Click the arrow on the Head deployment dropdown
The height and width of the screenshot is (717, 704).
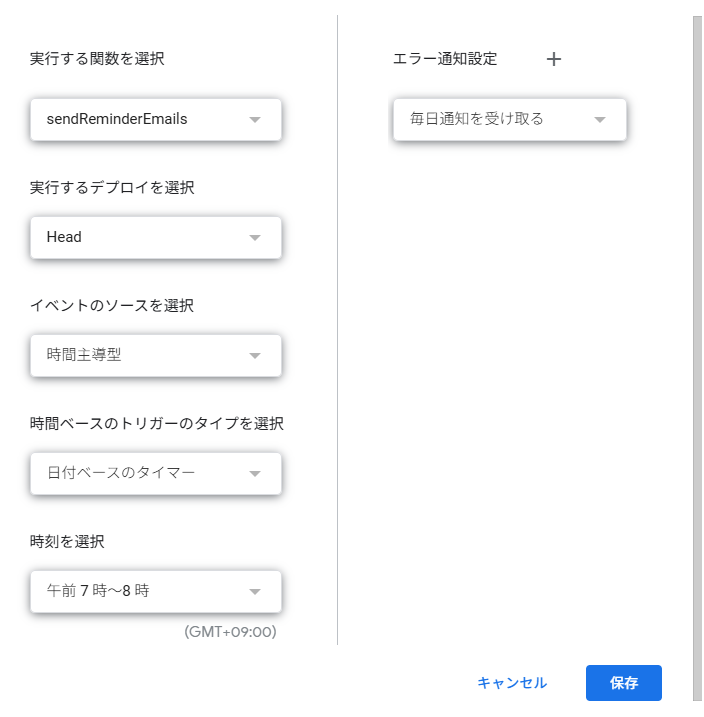255,238
